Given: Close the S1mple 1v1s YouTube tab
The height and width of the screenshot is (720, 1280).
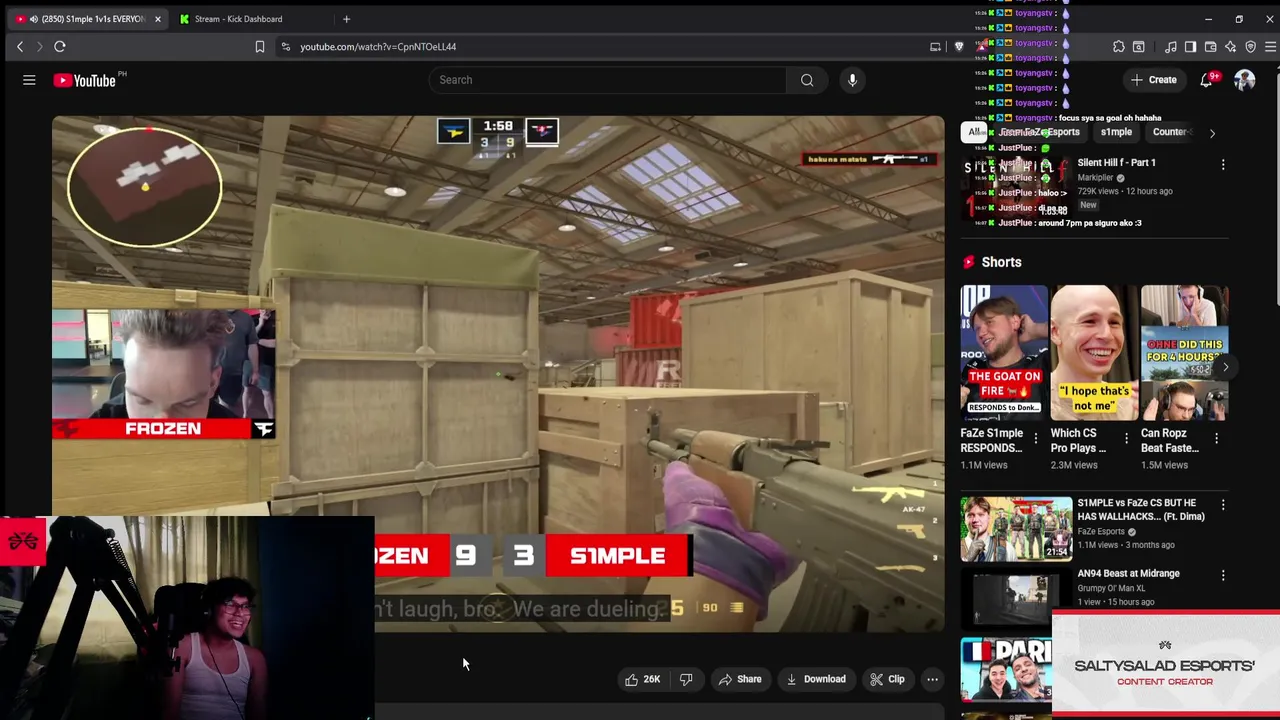Looking at the screenshot, I should click(157, 19).
